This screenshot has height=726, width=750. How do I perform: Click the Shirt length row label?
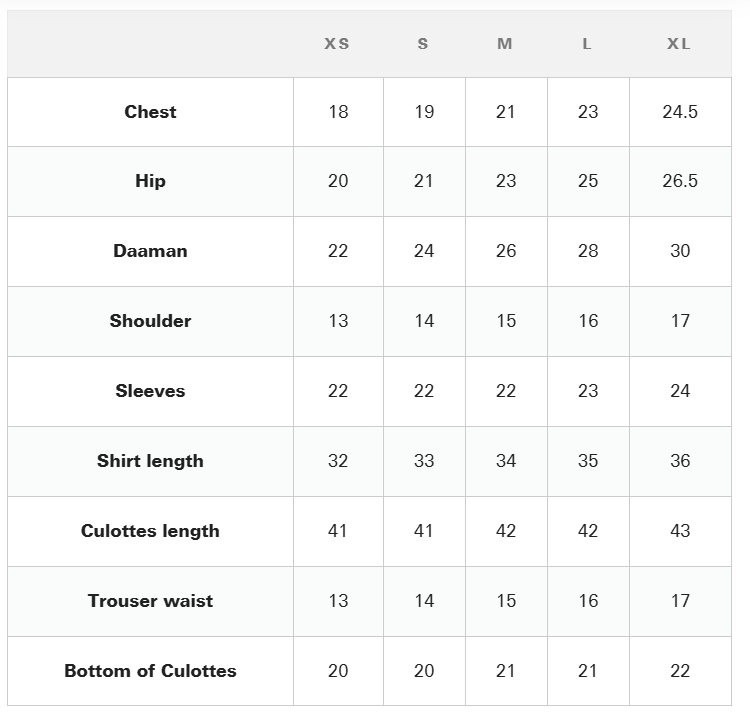pyautogui.click(x=150, y=461)
